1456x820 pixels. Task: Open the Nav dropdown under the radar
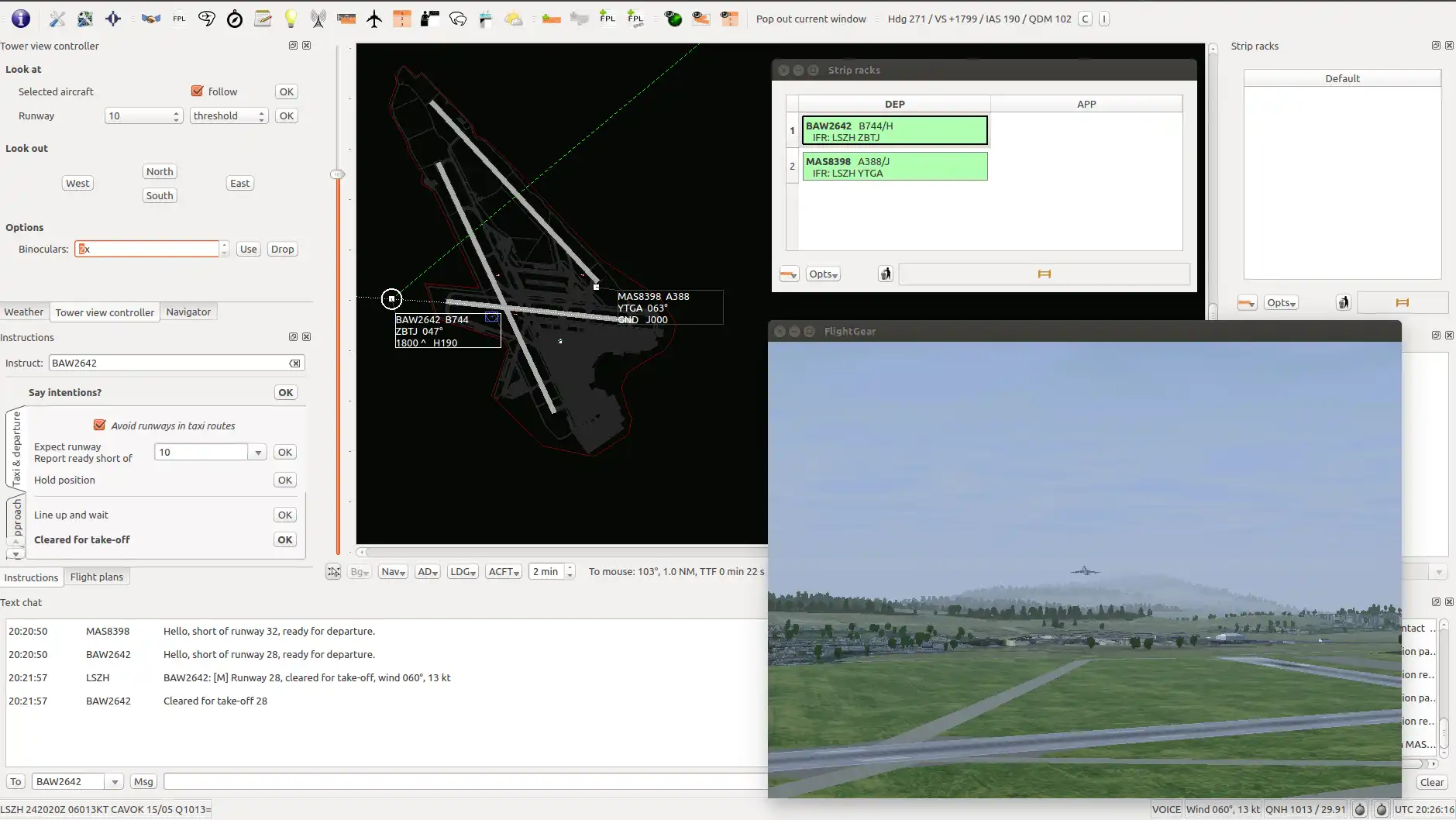tap(394, 572)
